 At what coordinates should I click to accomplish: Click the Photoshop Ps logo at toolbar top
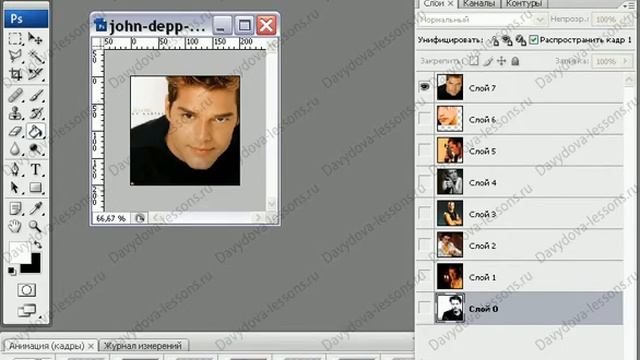(26, 19)
